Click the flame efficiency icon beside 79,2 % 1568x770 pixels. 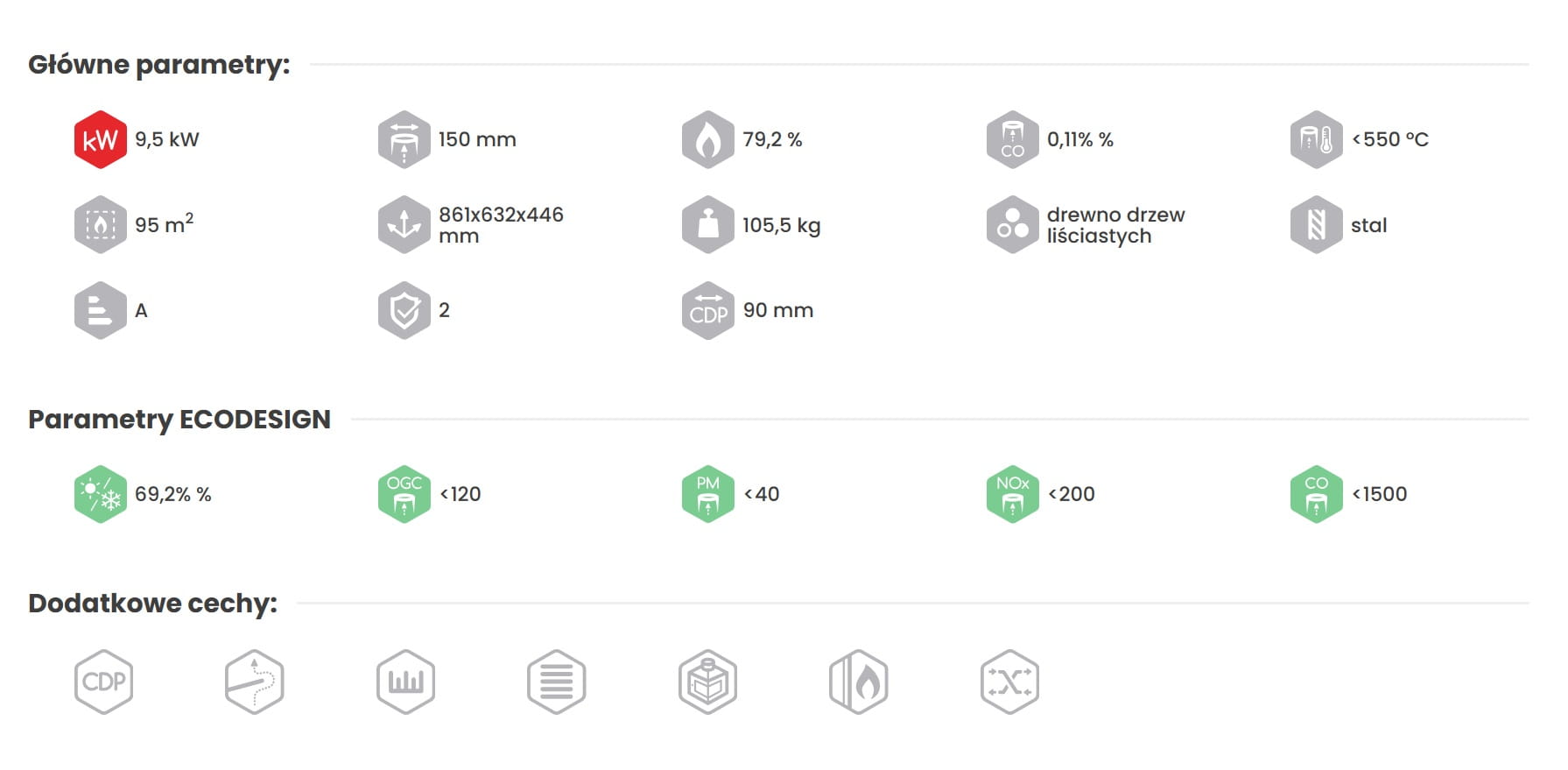708,139
